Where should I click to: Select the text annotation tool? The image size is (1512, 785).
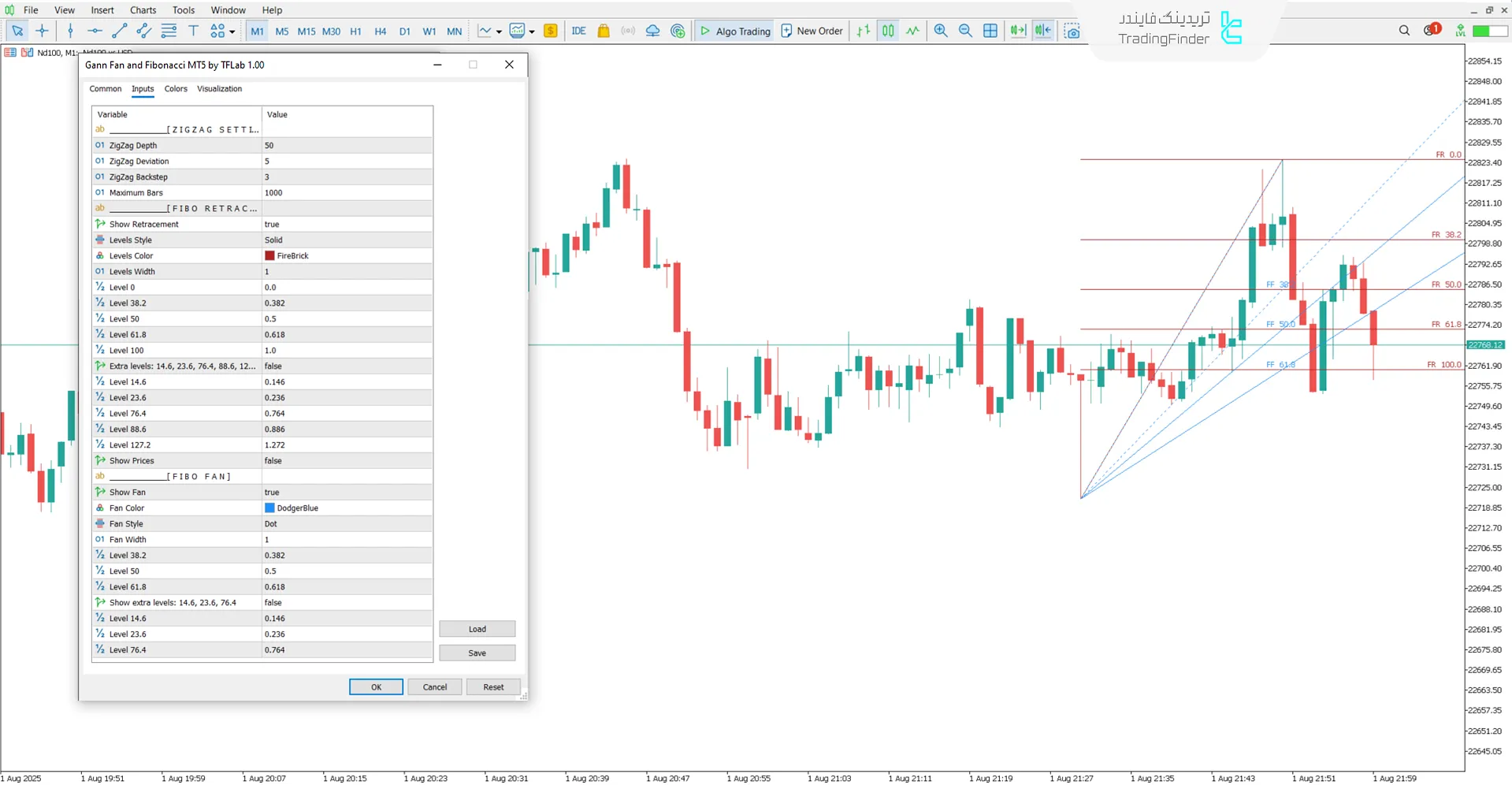[193, 31]
